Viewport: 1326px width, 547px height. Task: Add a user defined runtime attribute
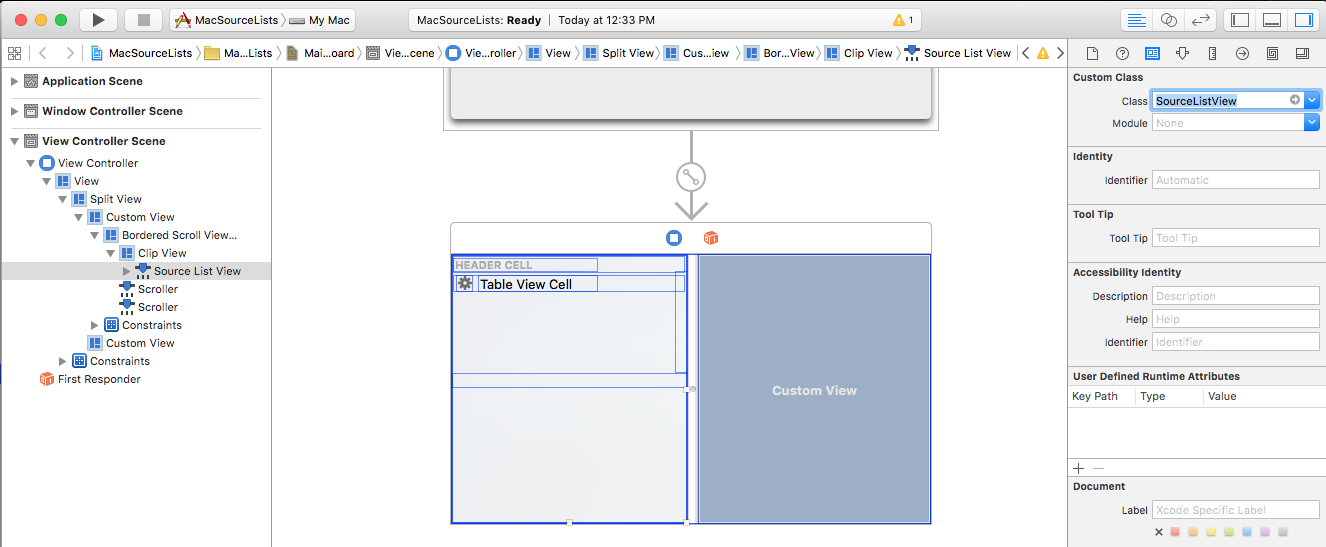click(1078, 468)
